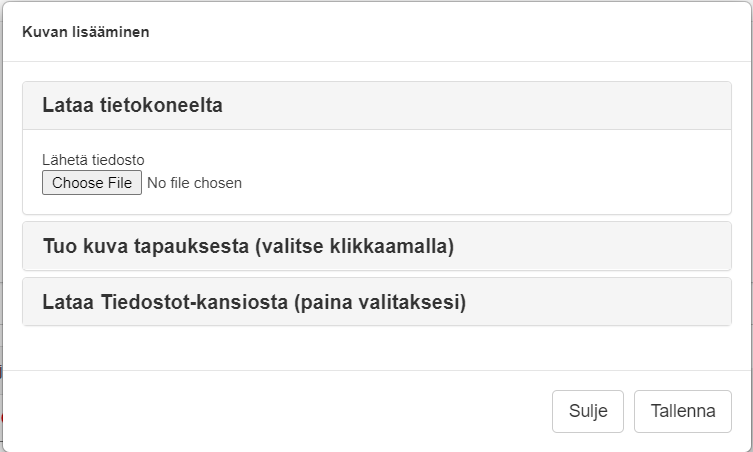Dismiss image dialog using Sulje button
This screenshot has width=753, height=452.
tap(587, 411)
